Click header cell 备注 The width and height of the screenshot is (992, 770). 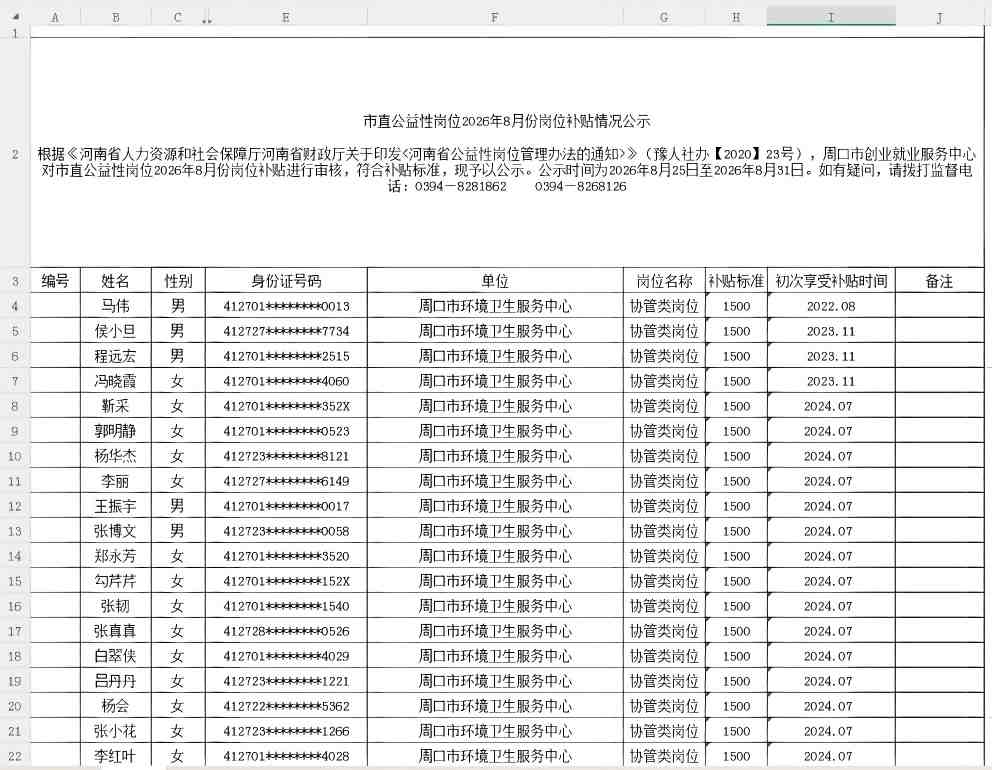(939, 281)
